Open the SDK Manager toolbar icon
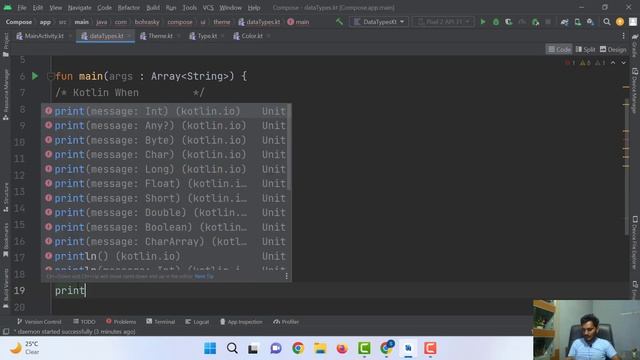 591,22
